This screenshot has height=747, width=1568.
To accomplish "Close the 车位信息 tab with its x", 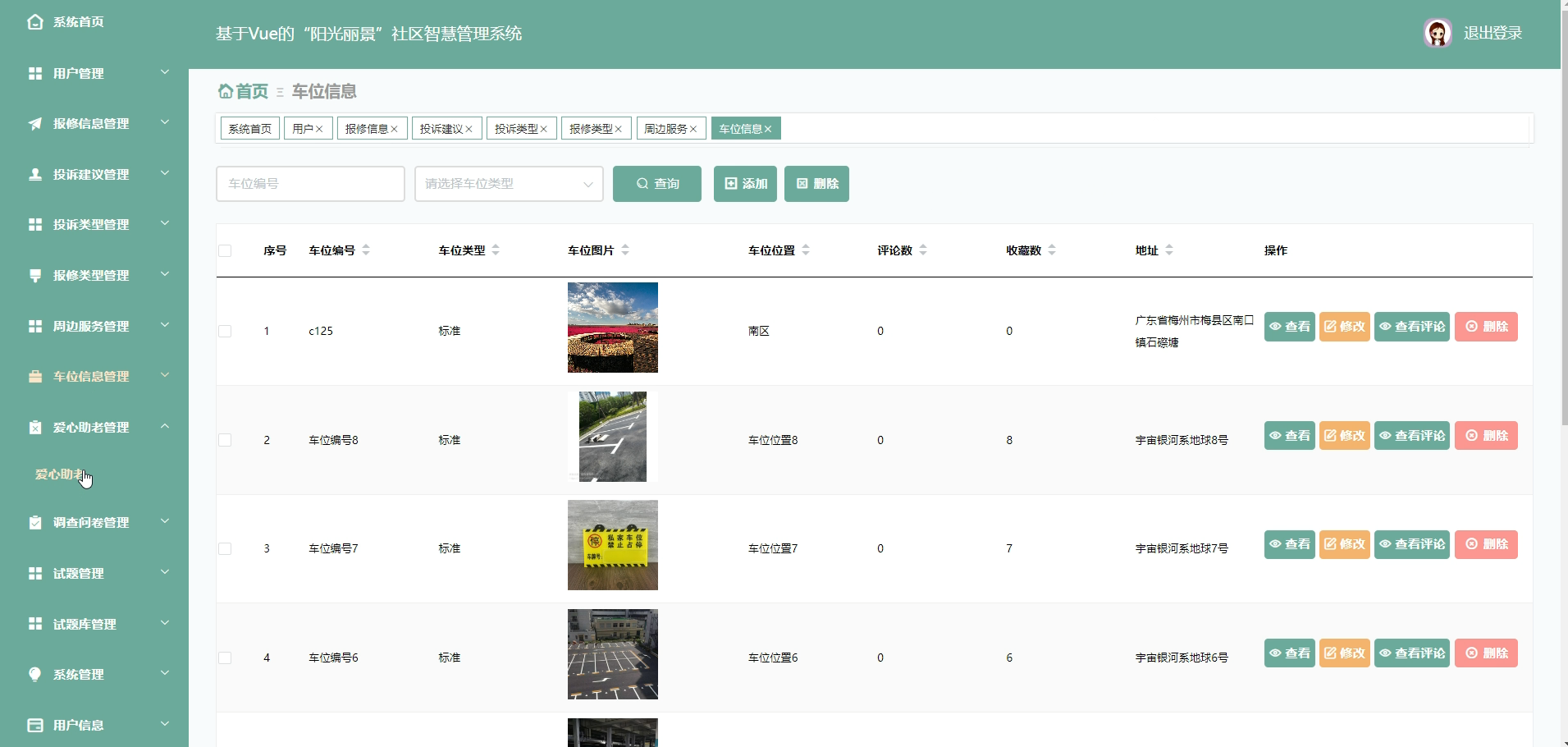I will 768,129.
